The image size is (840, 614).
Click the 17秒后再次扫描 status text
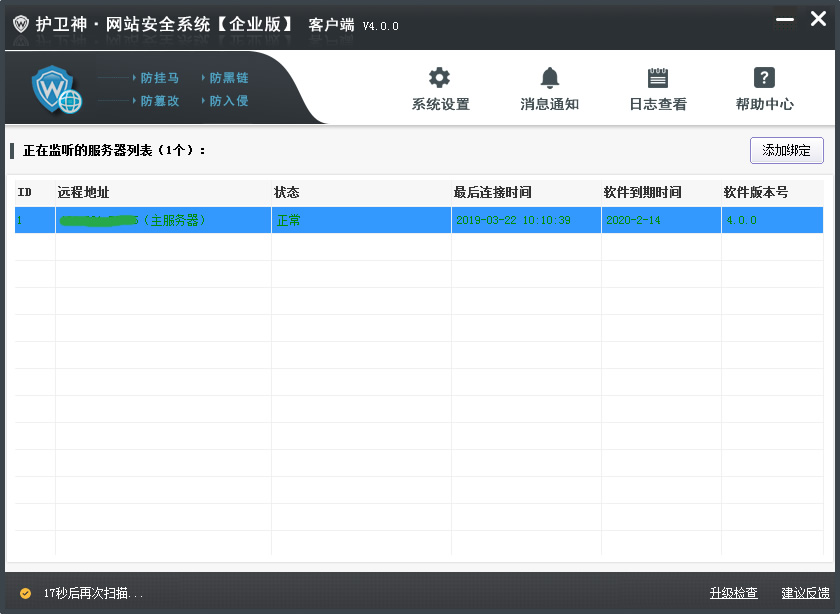[93, 593]
